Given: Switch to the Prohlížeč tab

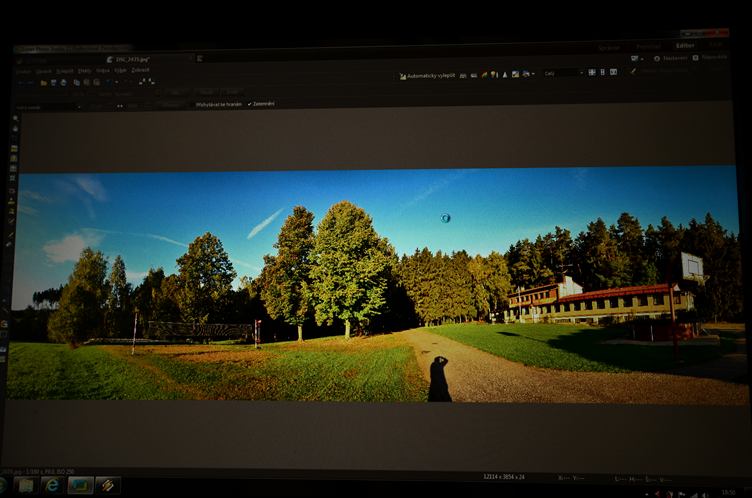Looking at the screenshot, I should coord(648,47).
